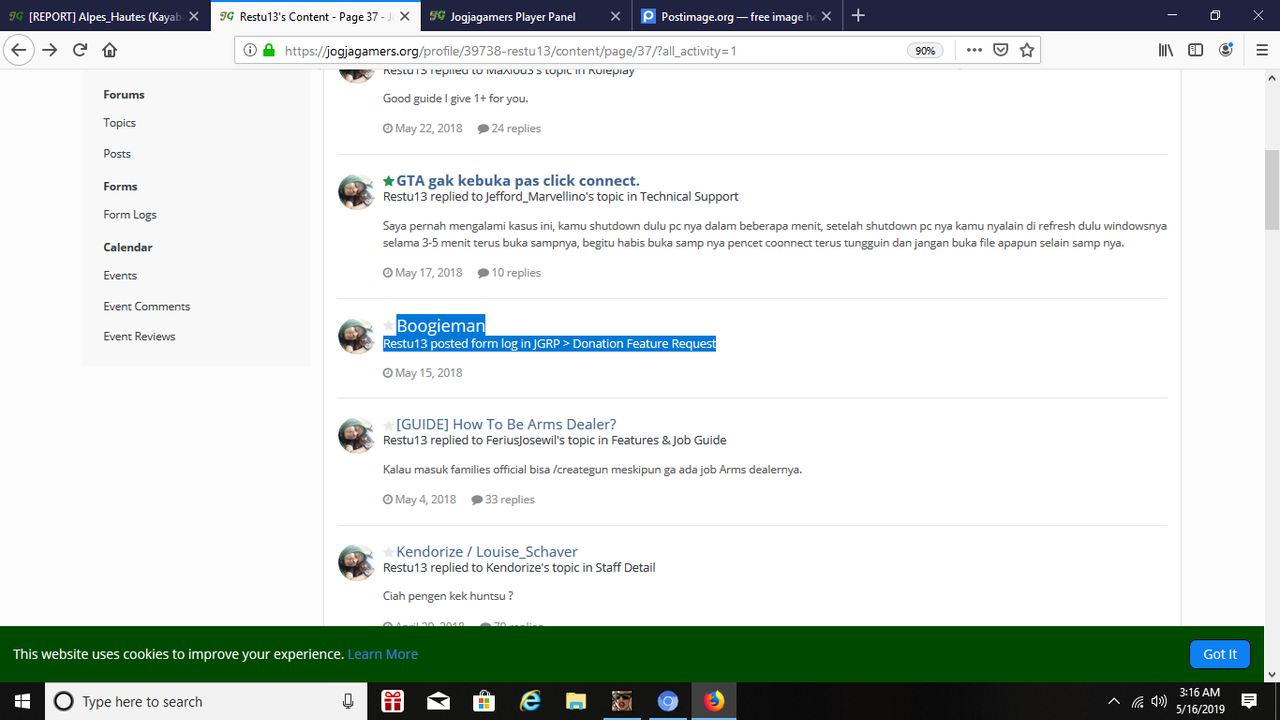Open File Explorer from the taskbar

[x=576, y=701]
